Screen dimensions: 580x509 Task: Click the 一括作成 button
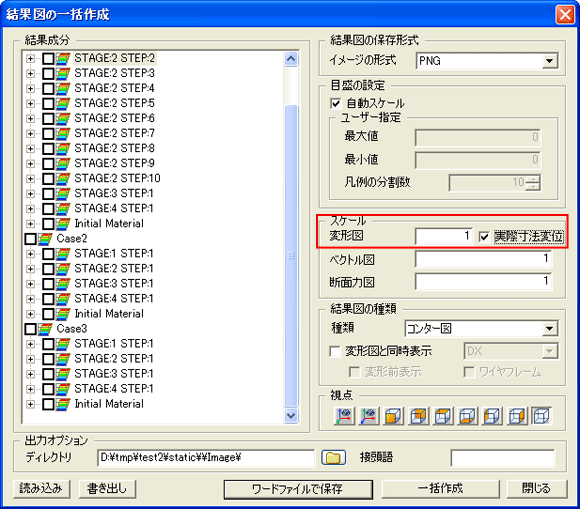[x=440, y=489]
